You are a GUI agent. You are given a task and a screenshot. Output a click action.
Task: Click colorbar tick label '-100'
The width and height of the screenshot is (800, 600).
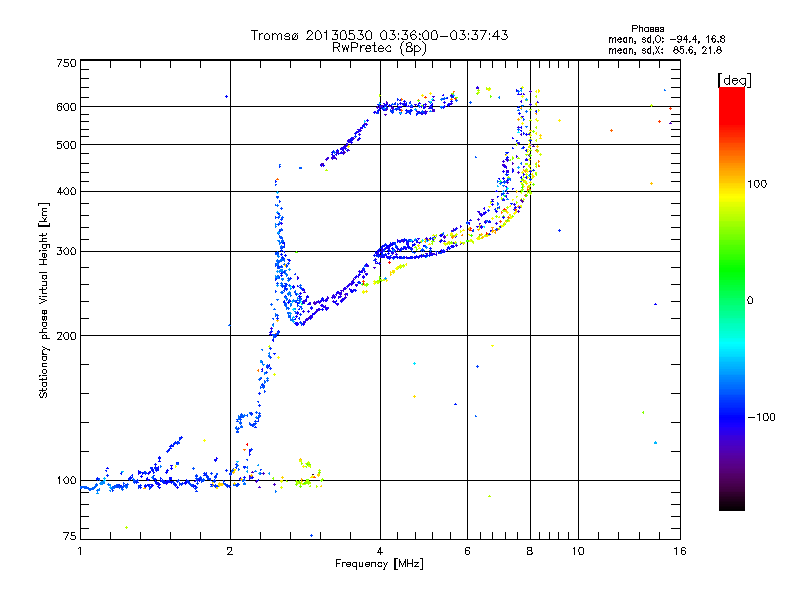point(761,417)
